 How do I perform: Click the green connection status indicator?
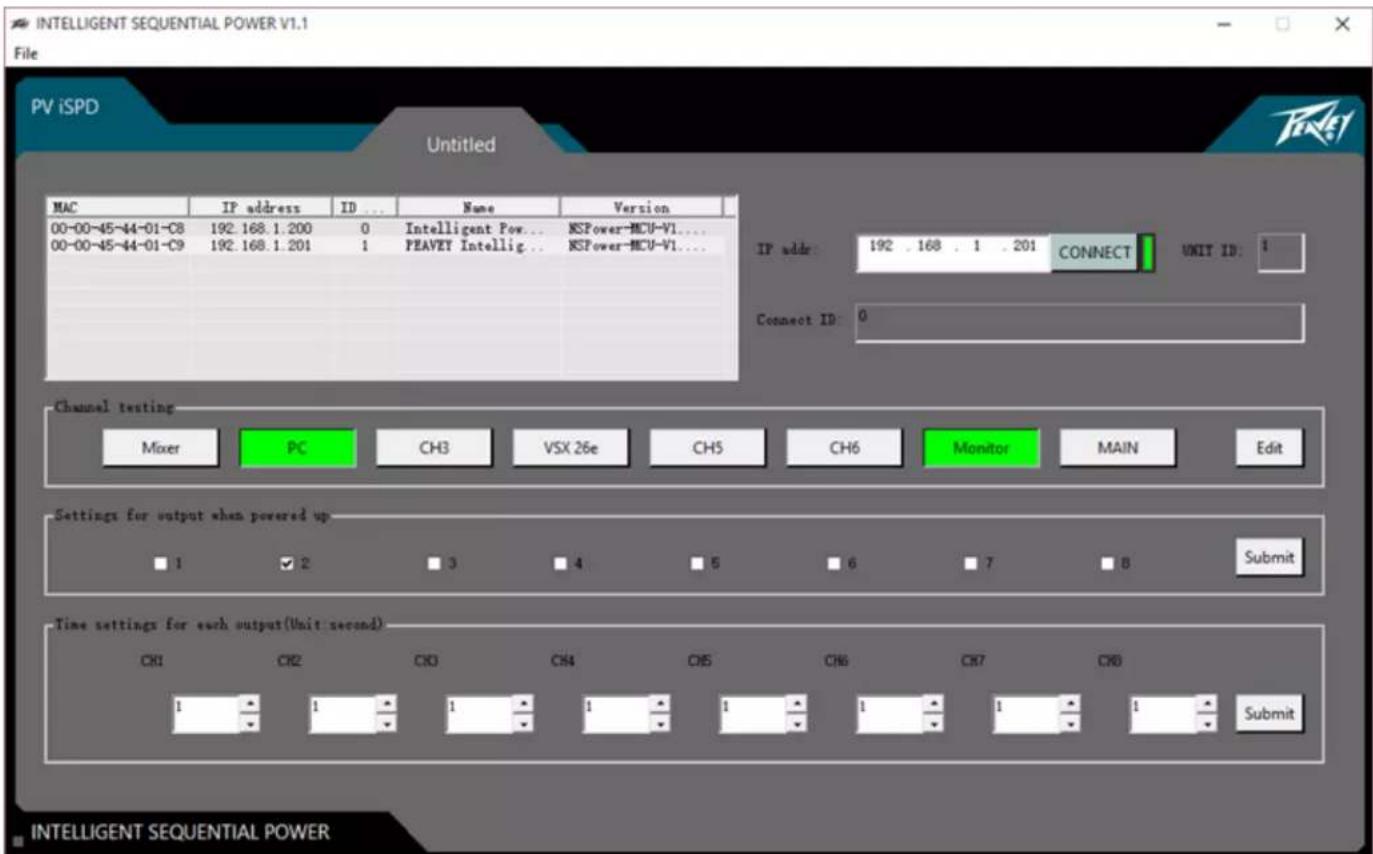tap(1147, 253)
